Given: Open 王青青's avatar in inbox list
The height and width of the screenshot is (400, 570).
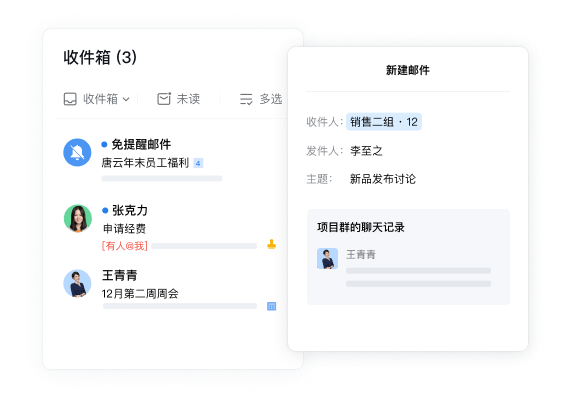Looking at the screenshot, I should 77,284.
